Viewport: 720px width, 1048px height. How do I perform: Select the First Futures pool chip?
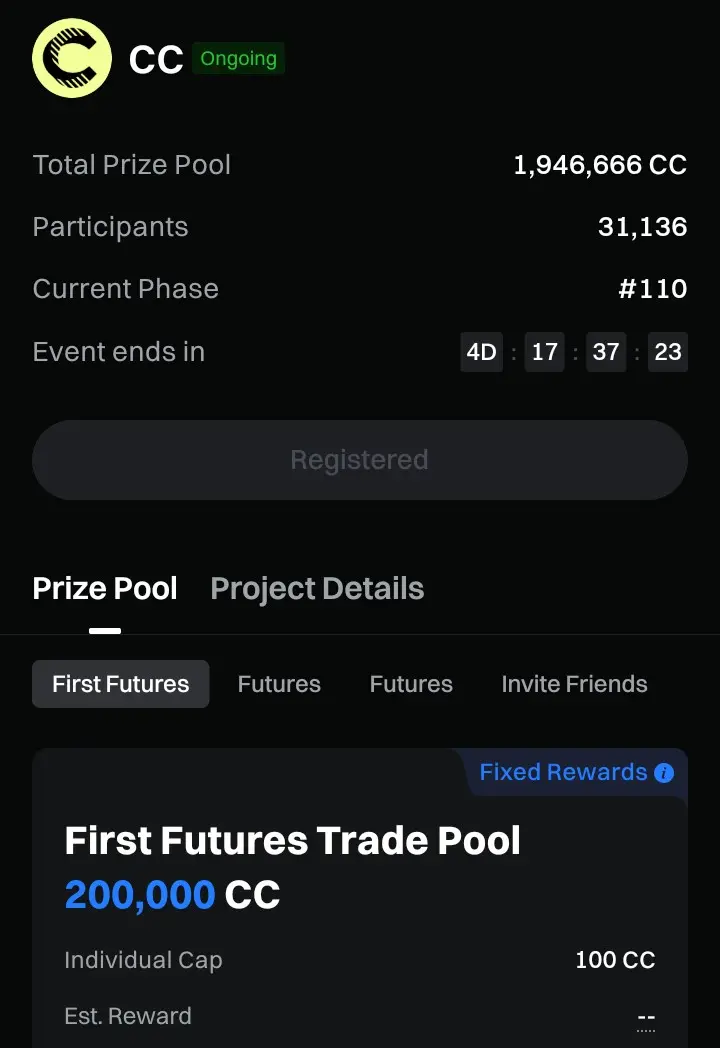121,684
